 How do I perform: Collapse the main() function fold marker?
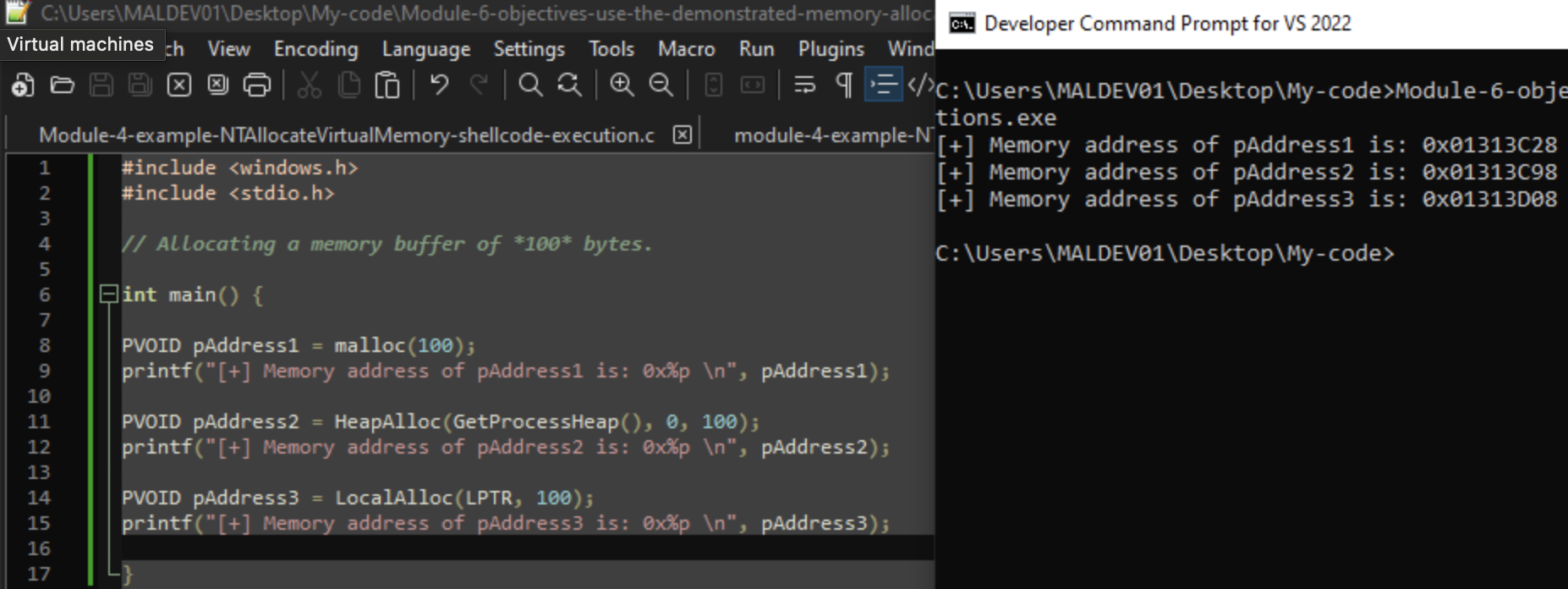pos(108,294)
